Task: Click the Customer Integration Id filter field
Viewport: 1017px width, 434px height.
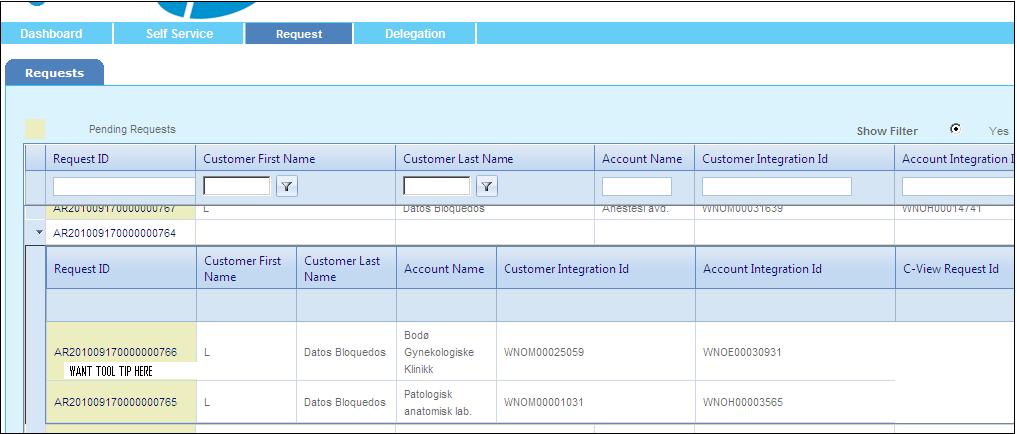Action: coord(777,187)
